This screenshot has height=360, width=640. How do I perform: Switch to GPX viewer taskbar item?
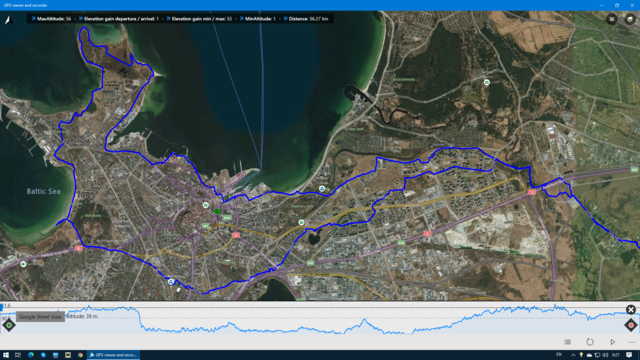113,355
